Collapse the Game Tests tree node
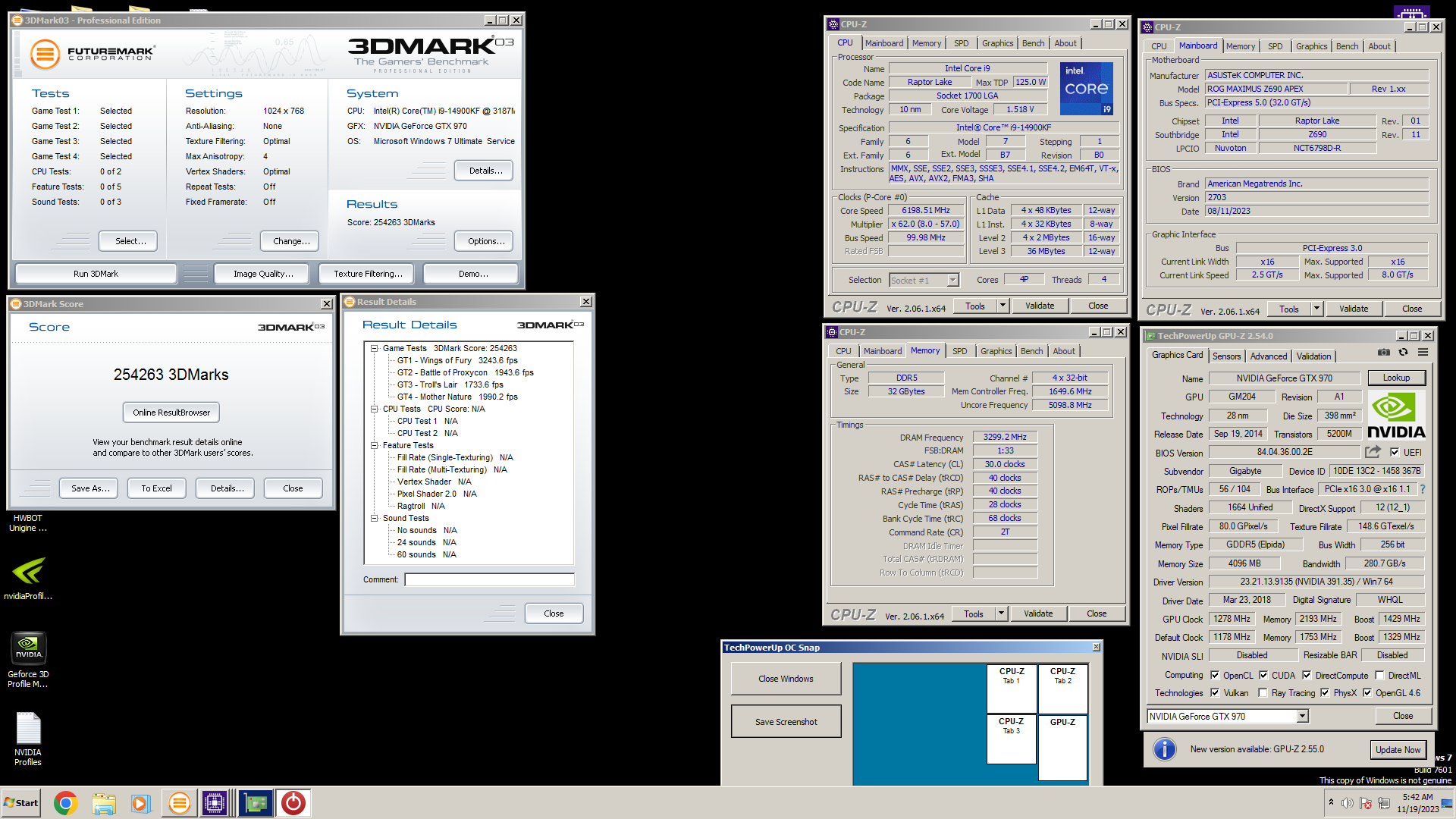 click(374, 348)
